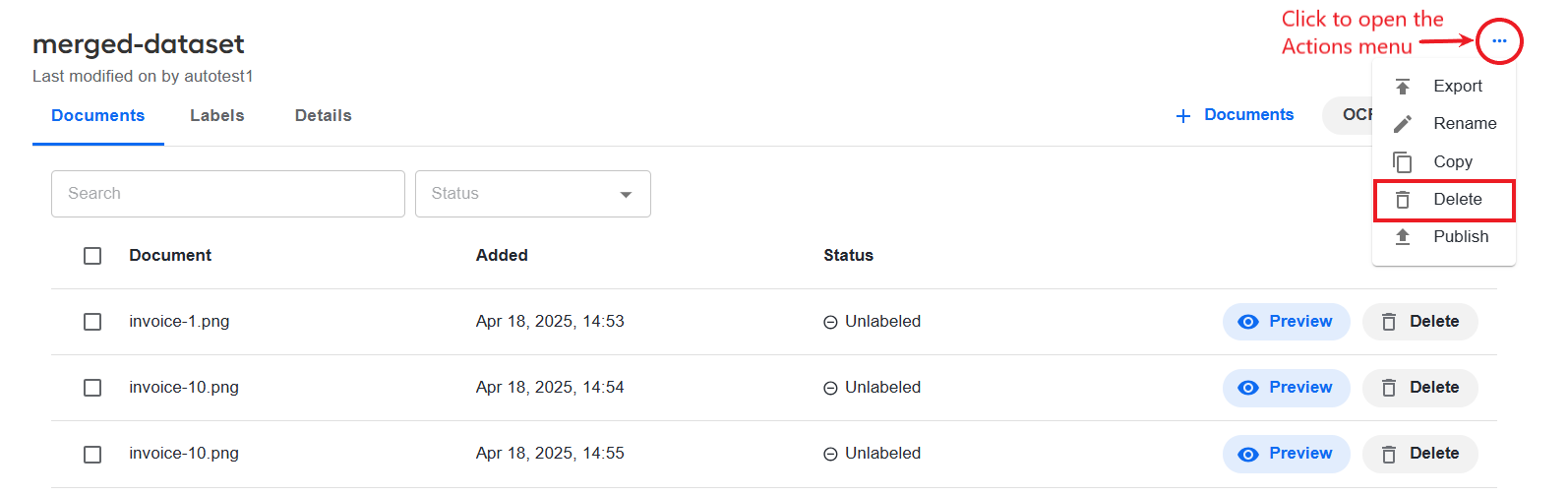Click trash icon in invoice-1.png row
Image resolution: width=1568 pixels, height=495 pixels.
point(1389,322)
